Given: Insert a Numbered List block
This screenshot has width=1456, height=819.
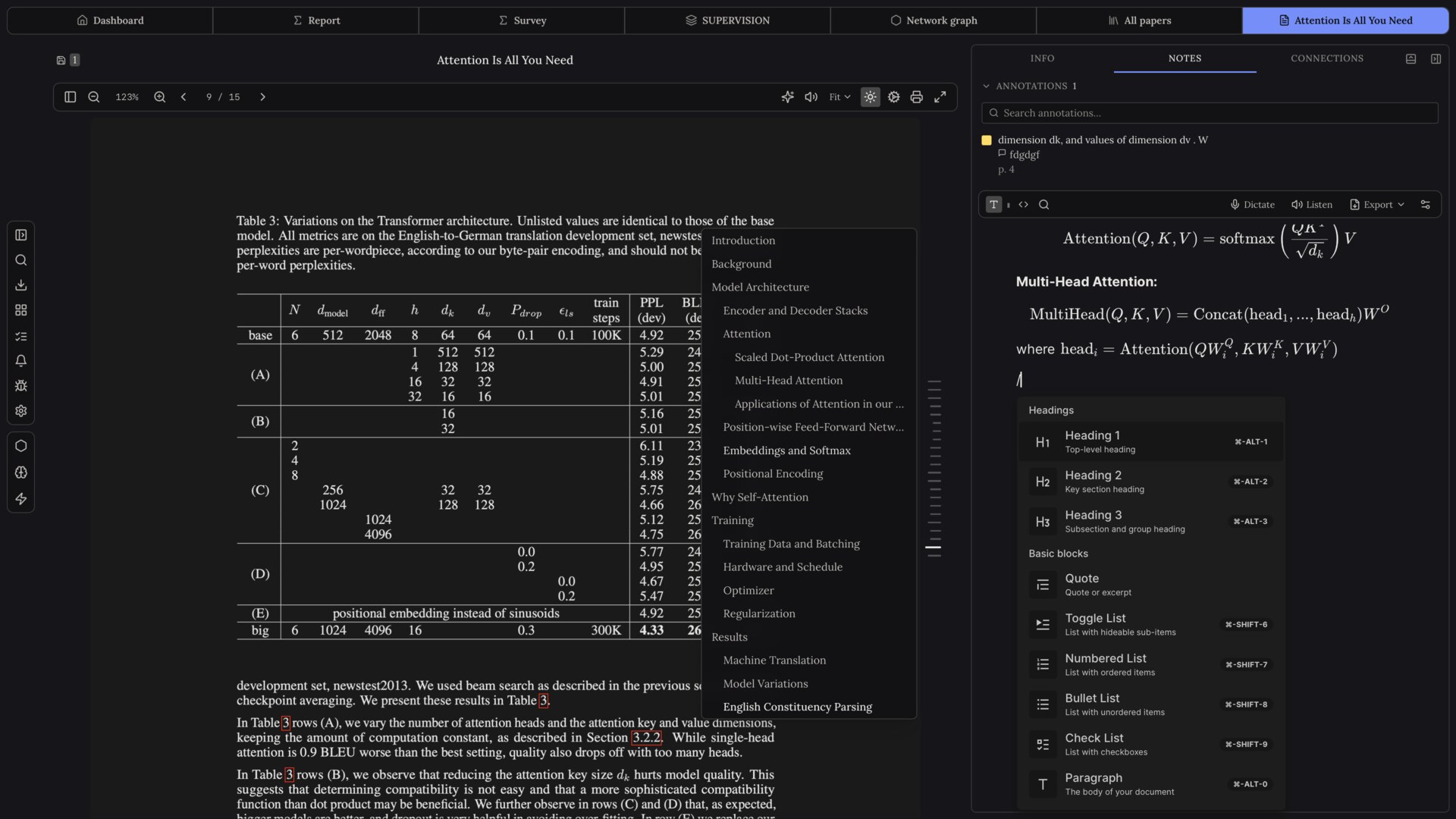Looking at the screenshot, I should (1151, 665).
